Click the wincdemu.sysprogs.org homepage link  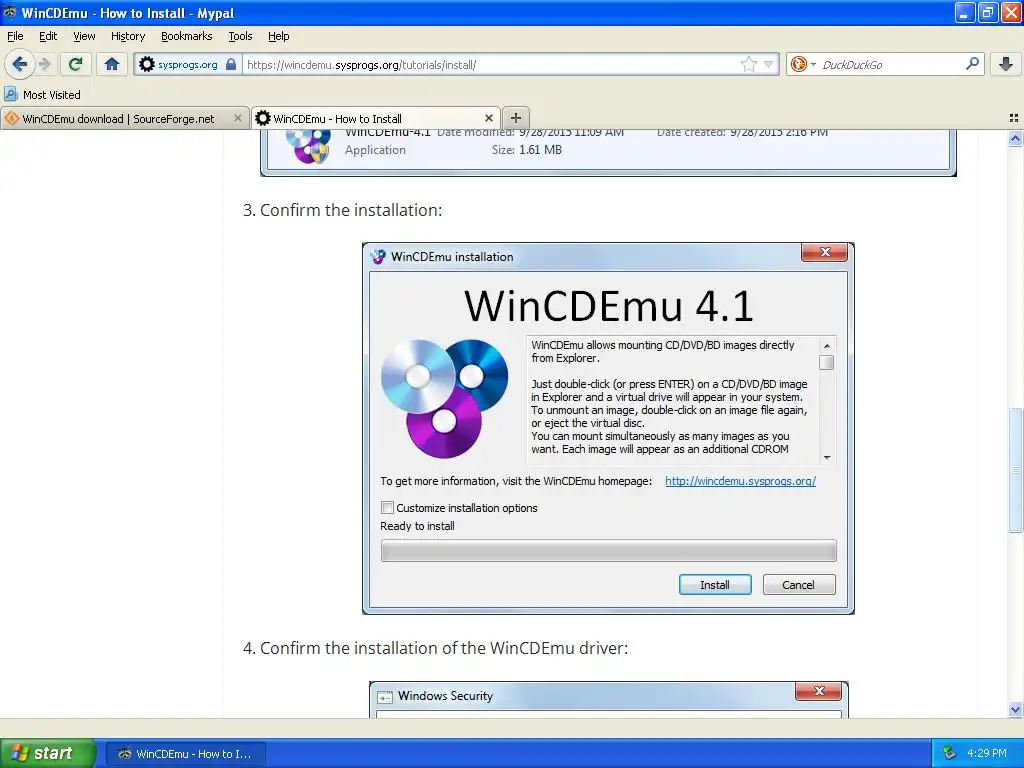pos(741,481)
